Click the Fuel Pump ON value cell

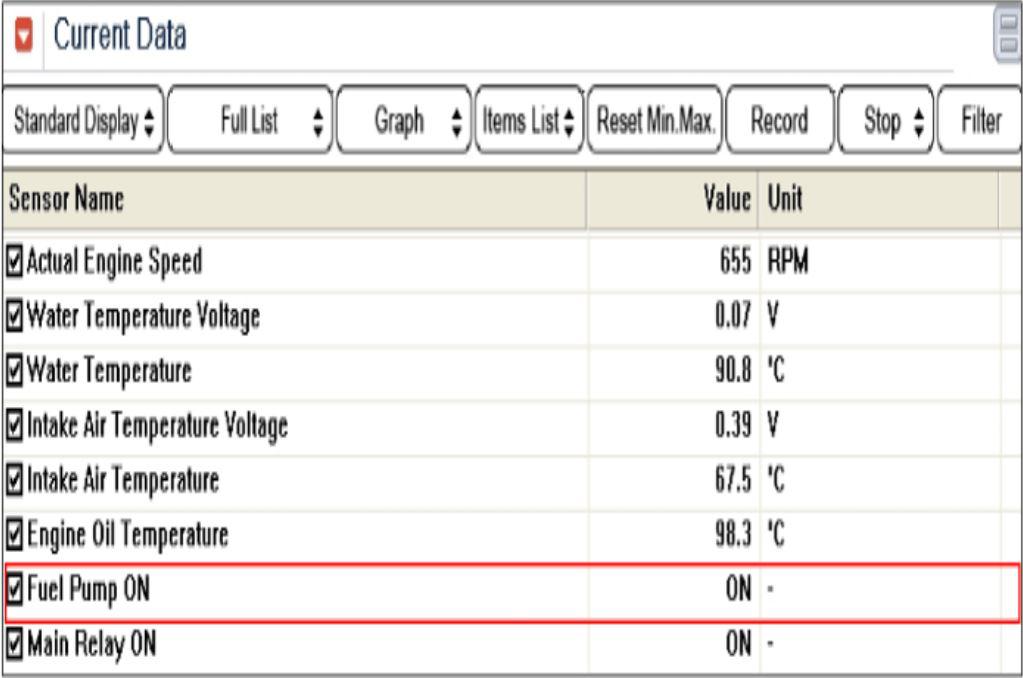tap(739, 589)
